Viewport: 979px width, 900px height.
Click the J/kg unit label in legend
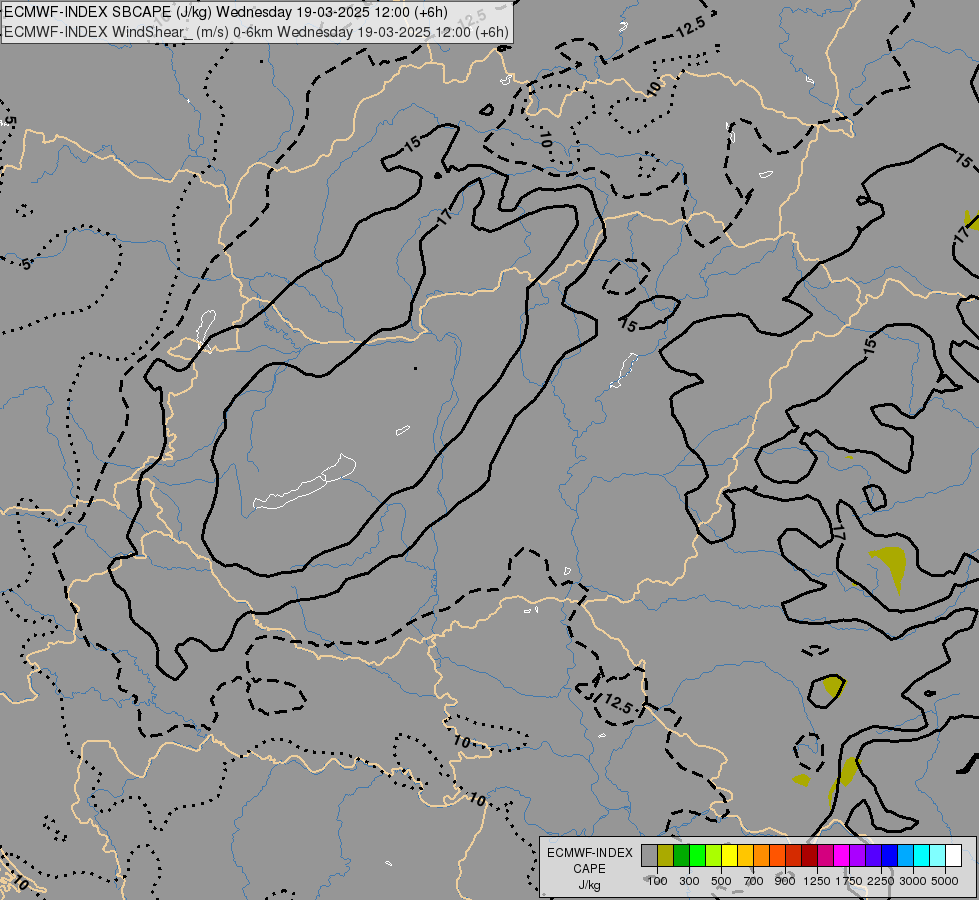click(589, 885)
